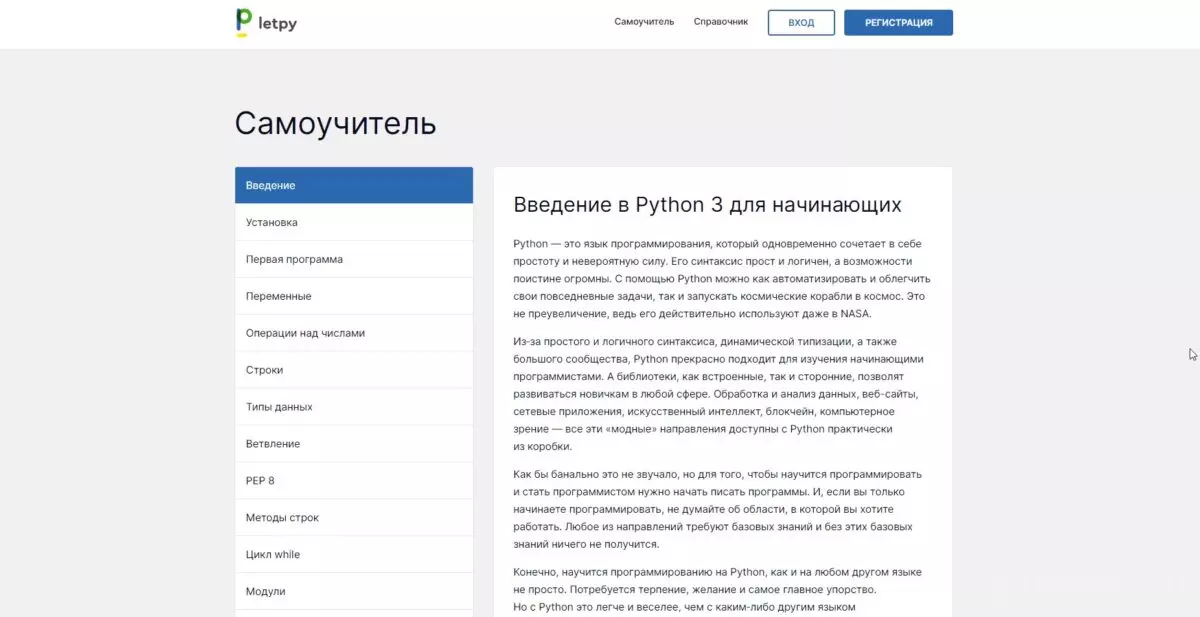Click paragraph starting 'Из-за простого и логичного'
Viewport: 1200px width, 617px height.
click(719, 394)
